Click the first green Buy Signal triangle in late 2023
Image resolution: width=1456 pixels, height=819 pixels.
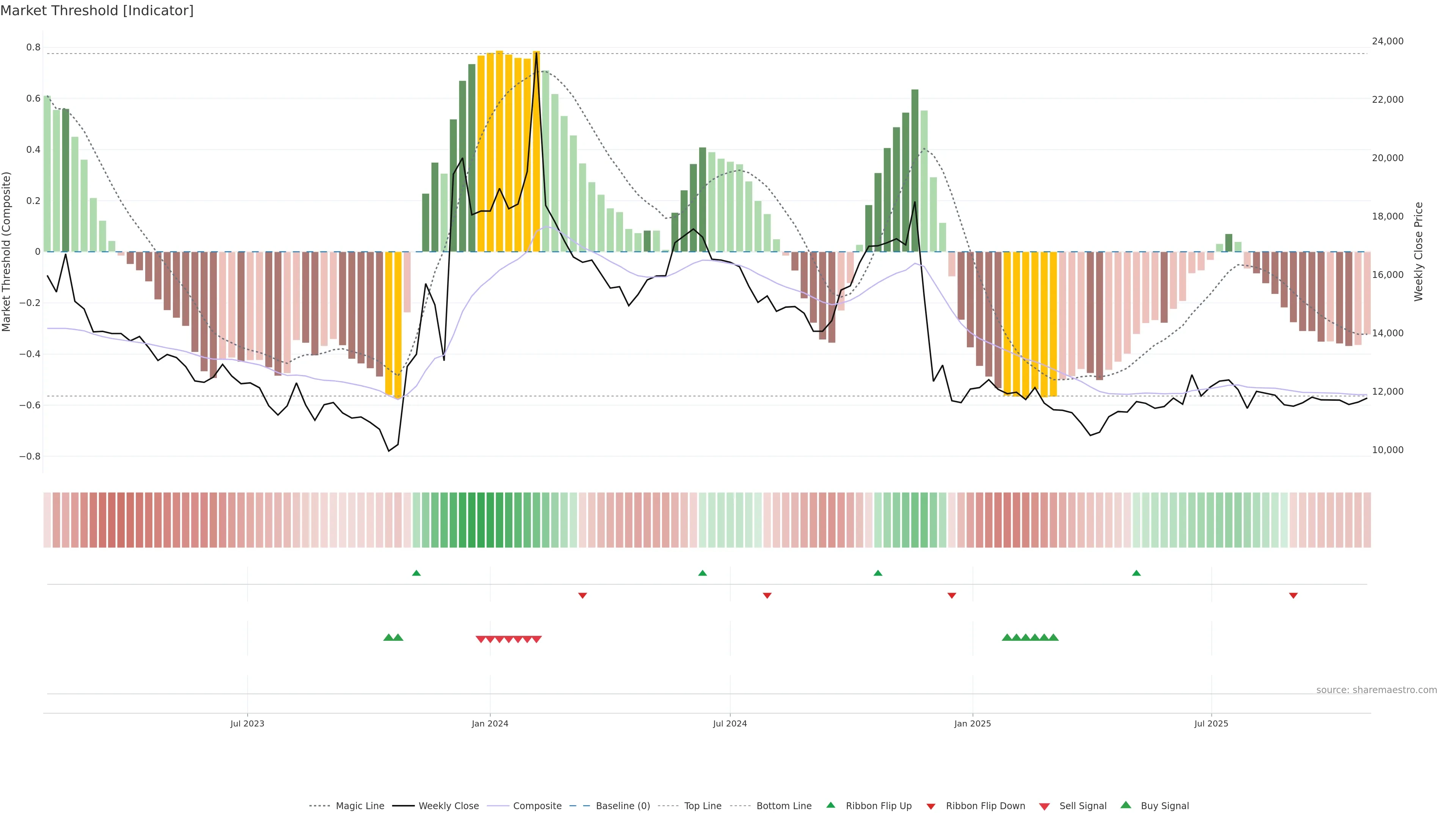[x=388, y=637]
